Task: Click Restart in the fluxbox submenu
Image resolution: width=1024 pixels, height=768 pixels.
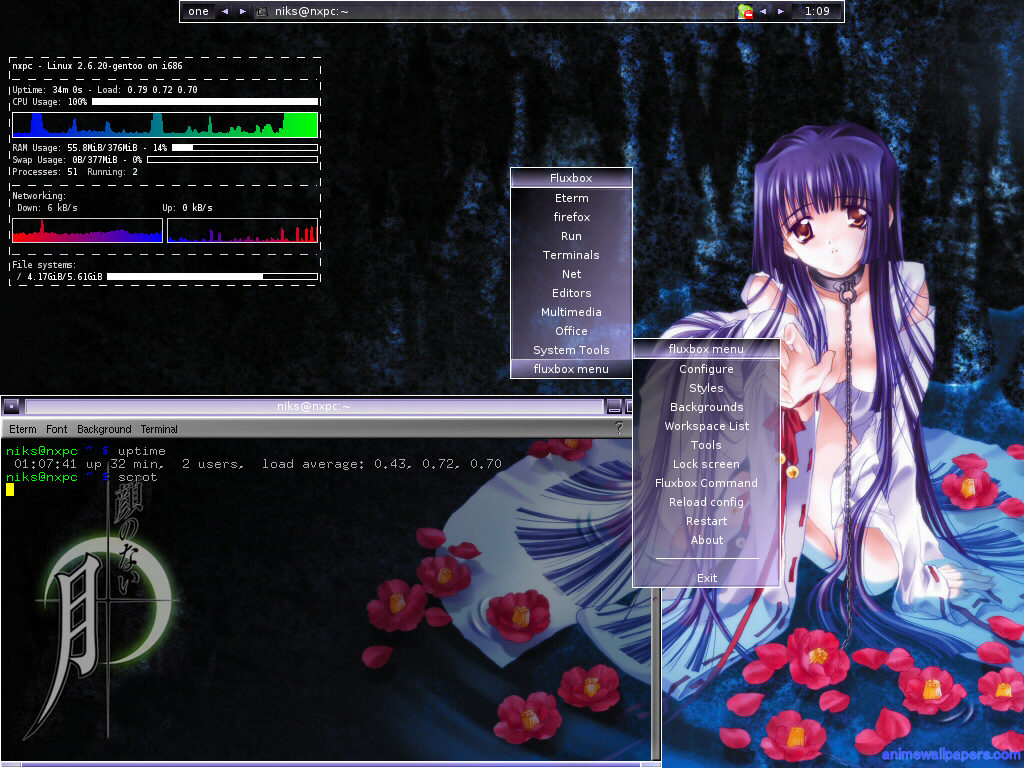Action: pyautogui.click(x=706, y=520)
